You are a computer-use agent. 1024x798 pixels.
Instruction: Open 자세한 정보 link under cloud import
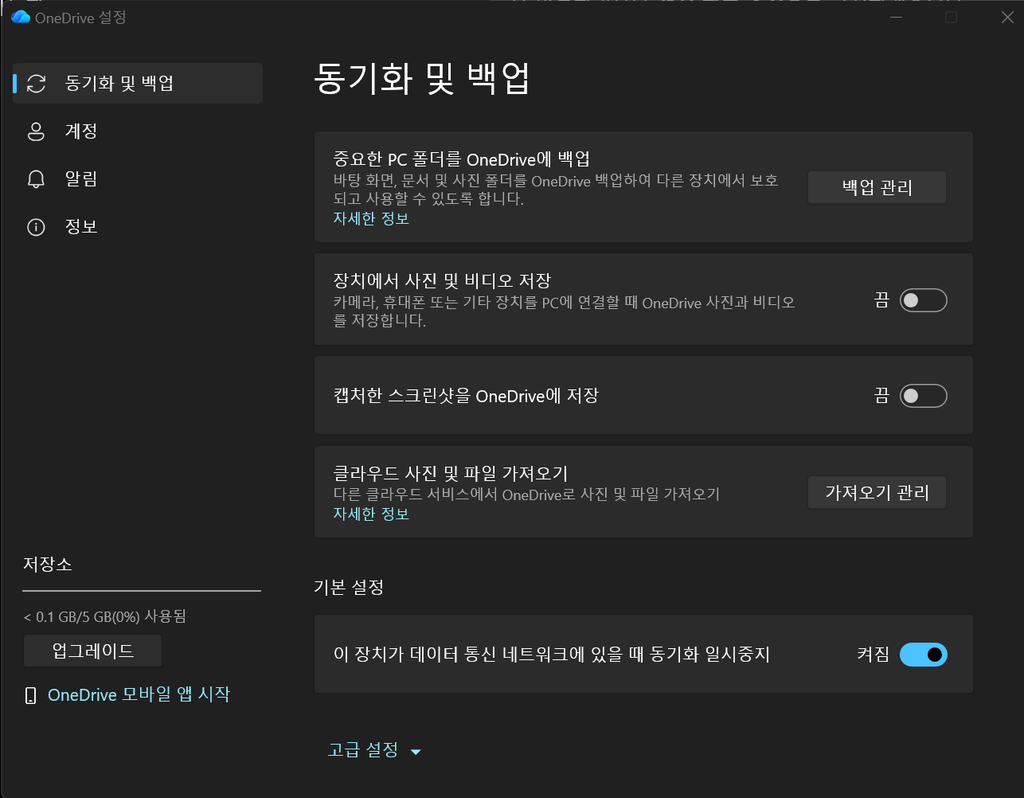371,514
